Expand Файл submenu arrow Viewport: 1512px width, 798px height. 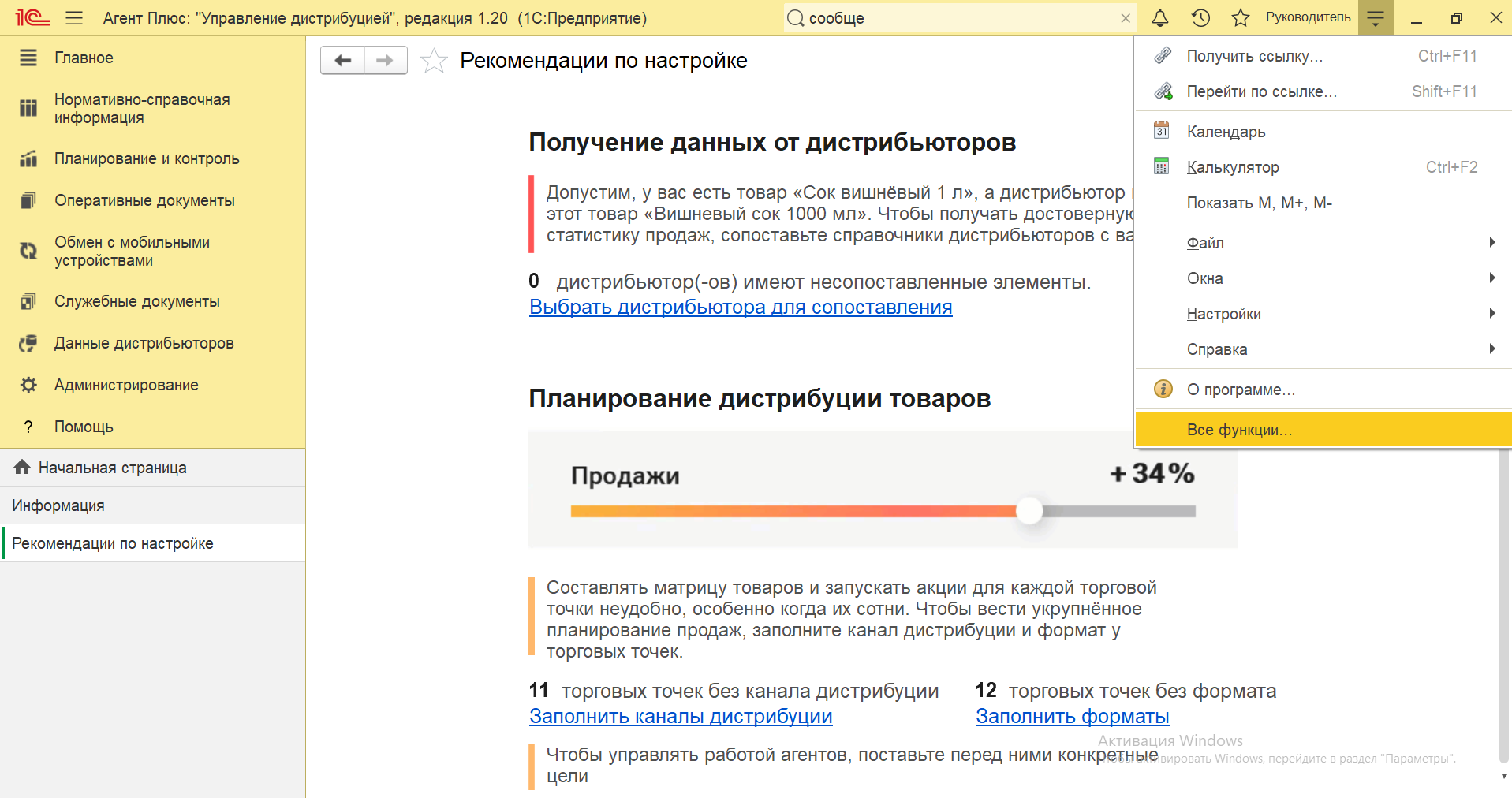[x=1492, y=243]
